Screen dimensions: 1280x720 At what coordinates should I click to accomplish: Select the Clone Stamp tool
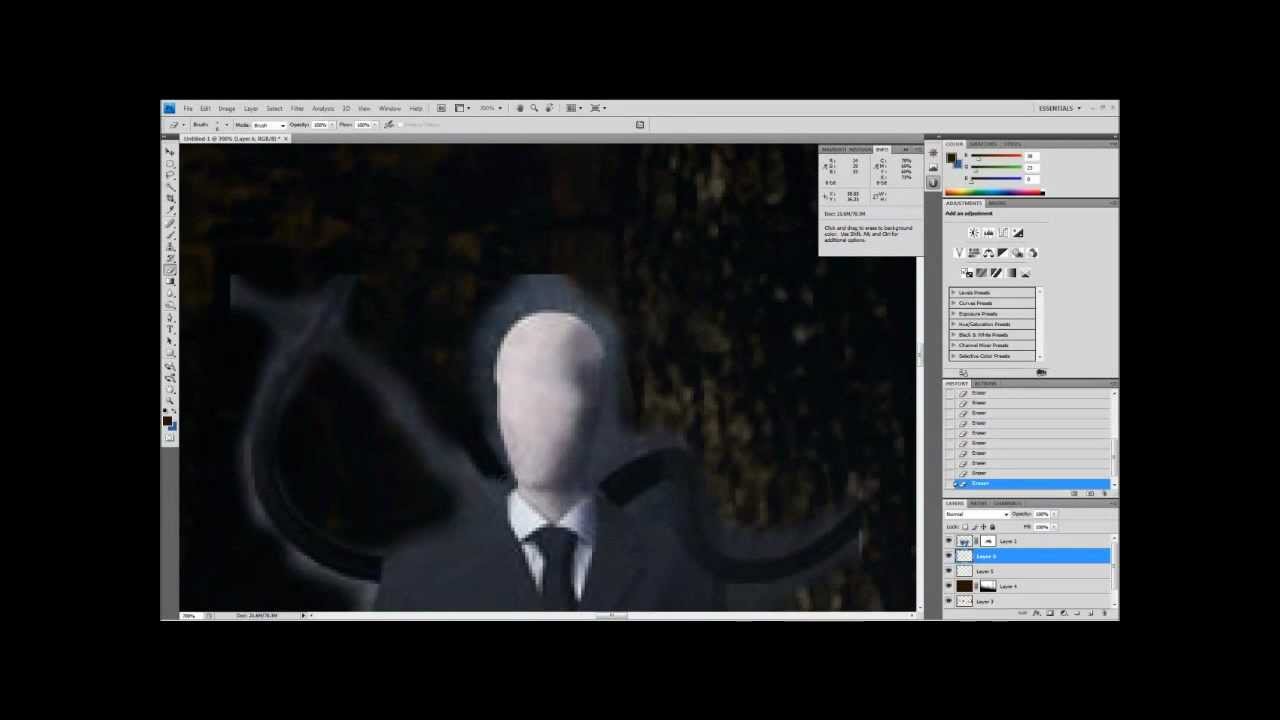(170, 248)
